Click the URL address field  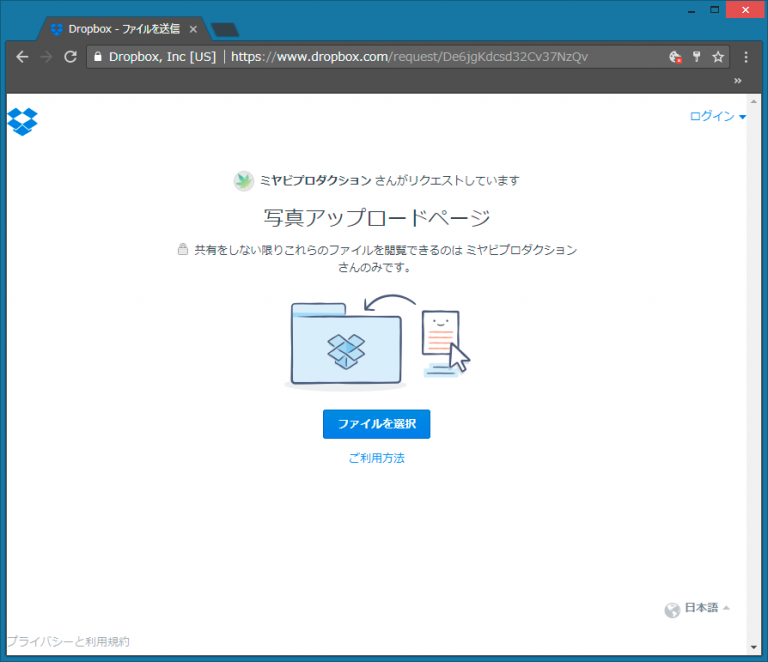[x=420, y=57]
